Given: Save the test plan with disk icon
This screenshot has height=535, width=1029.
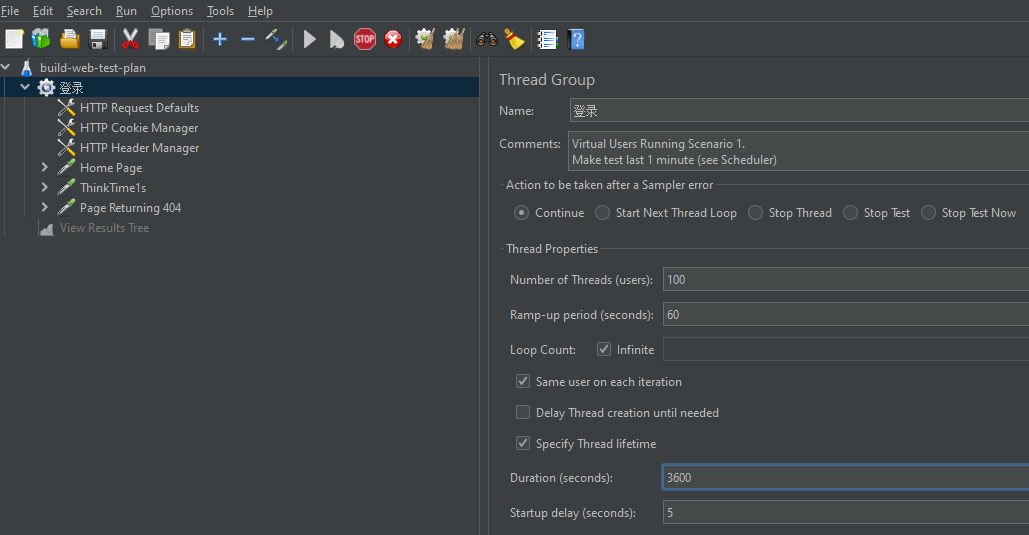Looking at the screenshot, I should [x=98, y=39].
